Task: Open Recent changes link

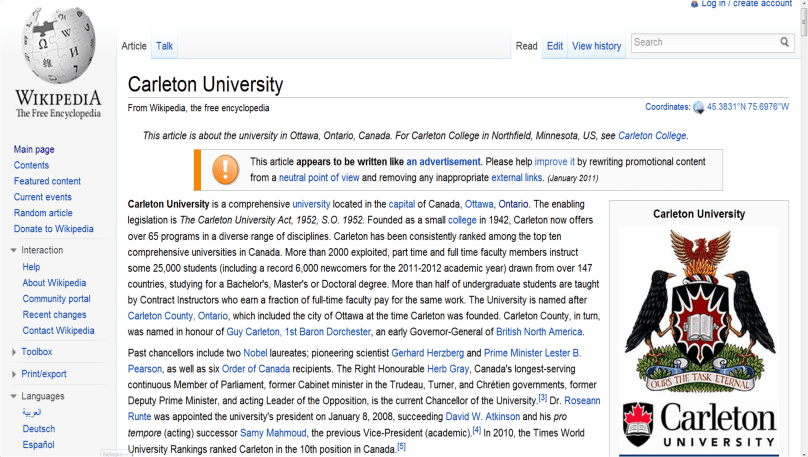Action: coord(54,315)
